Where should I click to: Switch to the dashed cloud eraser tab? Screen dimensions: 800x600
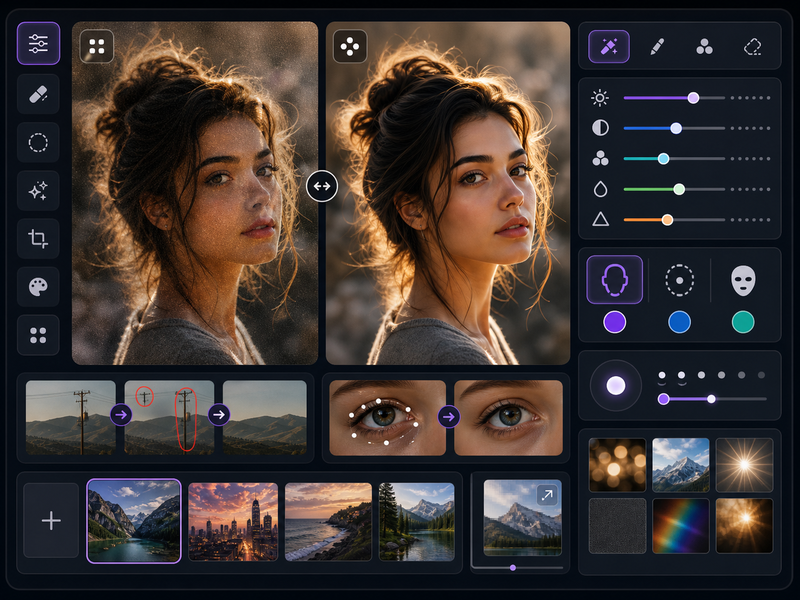coord(753,46)
